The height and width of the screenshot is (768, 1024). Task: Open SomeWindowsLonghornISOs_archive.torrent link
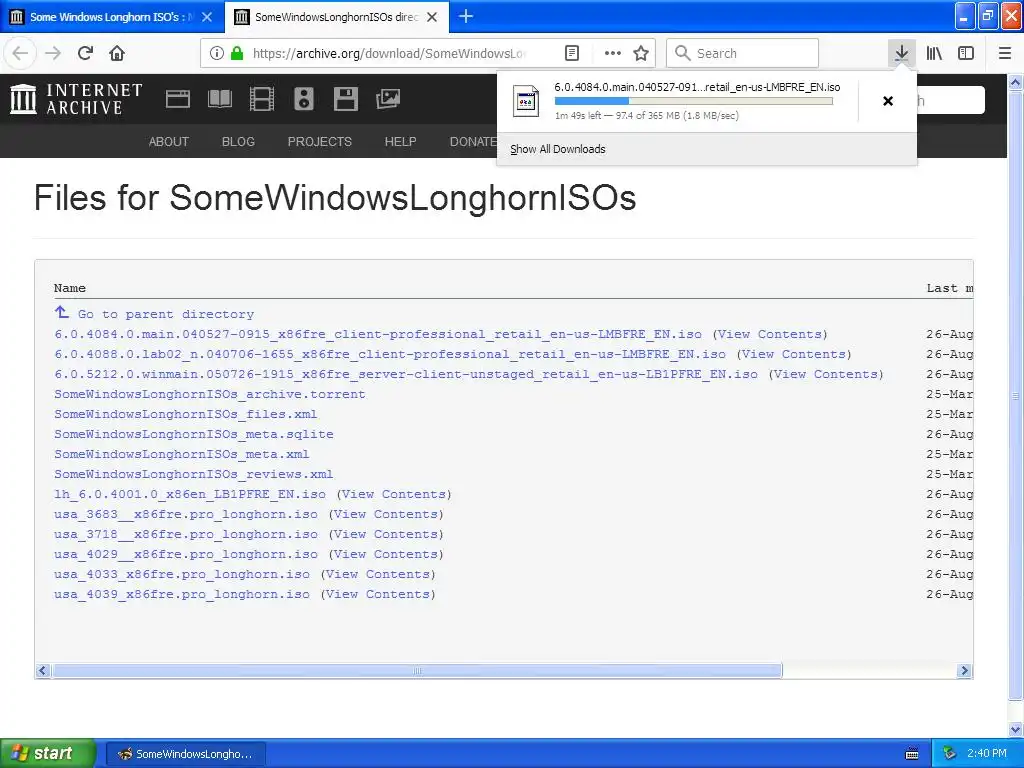[210, 394]
